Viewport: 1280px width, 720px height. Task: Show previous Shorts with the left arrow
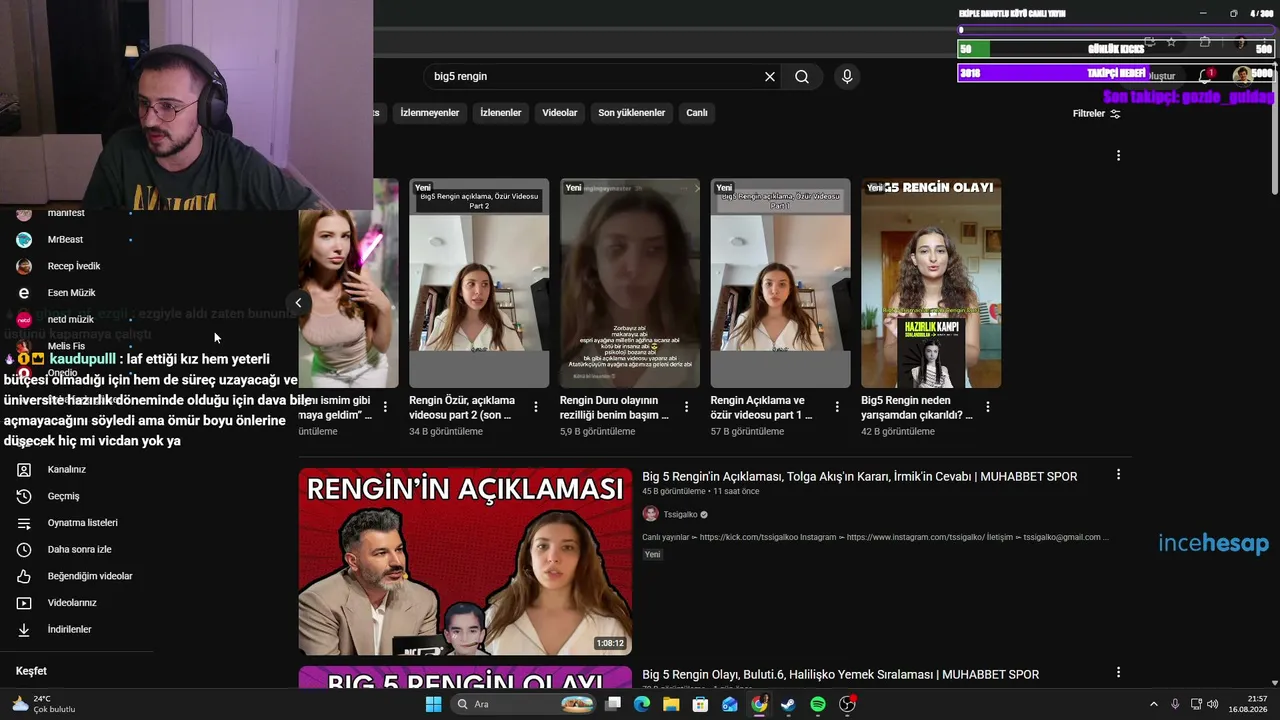point(298,302)
